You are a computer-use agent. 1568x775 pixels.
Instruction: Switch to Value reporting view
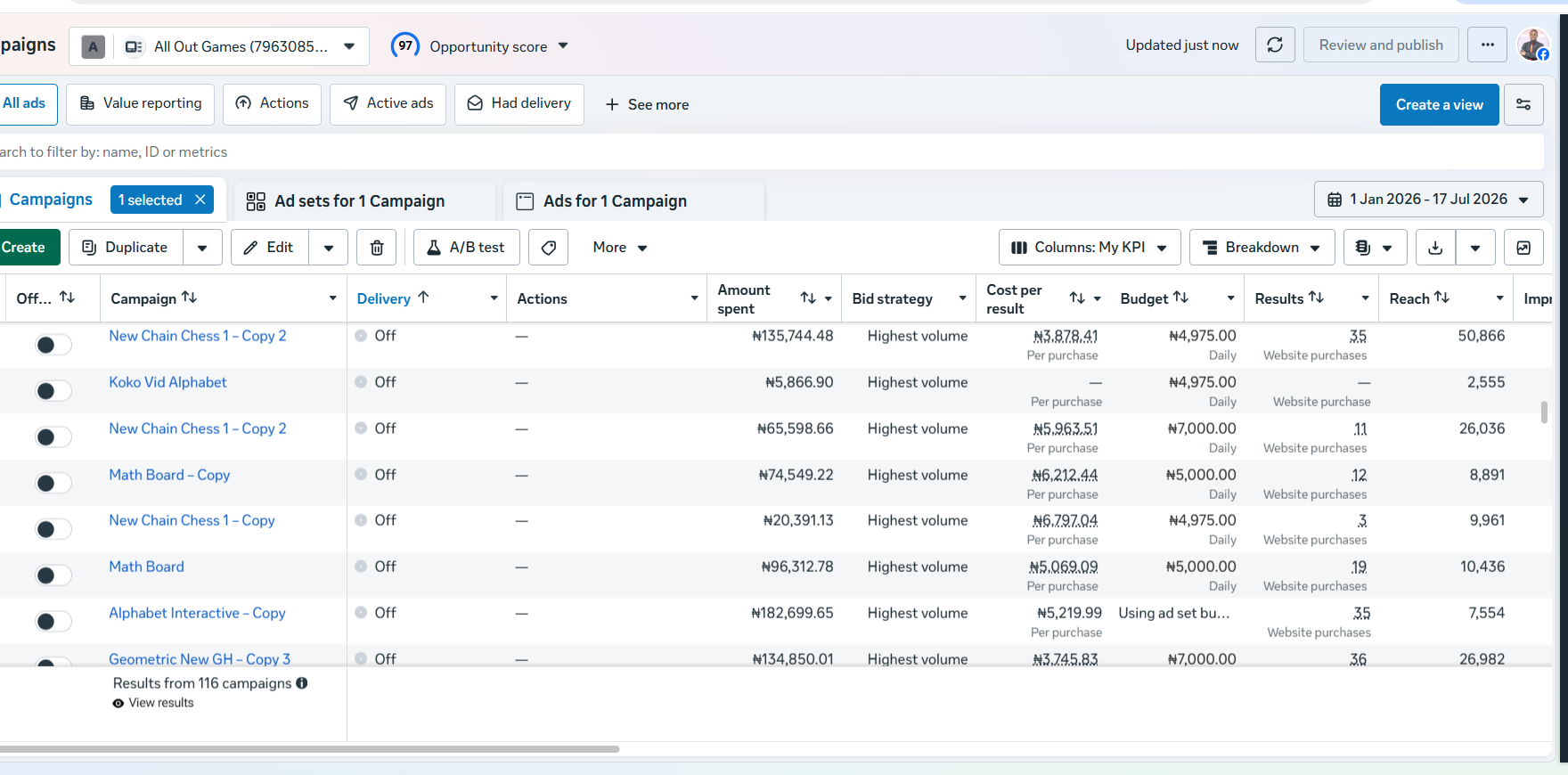(x=141, y=104)
